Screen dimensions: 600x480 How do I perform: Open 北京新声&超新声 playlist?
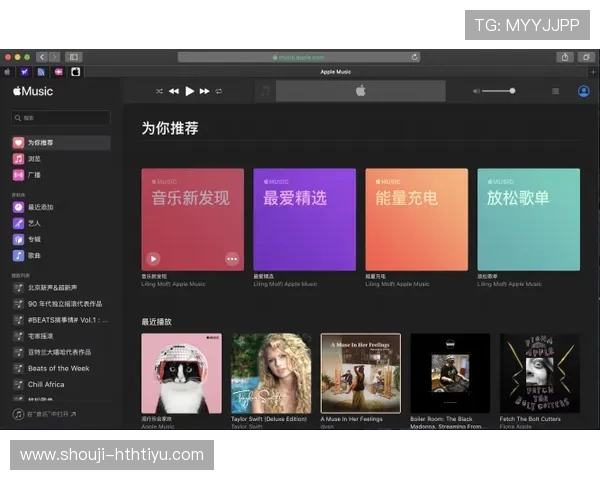61,288
